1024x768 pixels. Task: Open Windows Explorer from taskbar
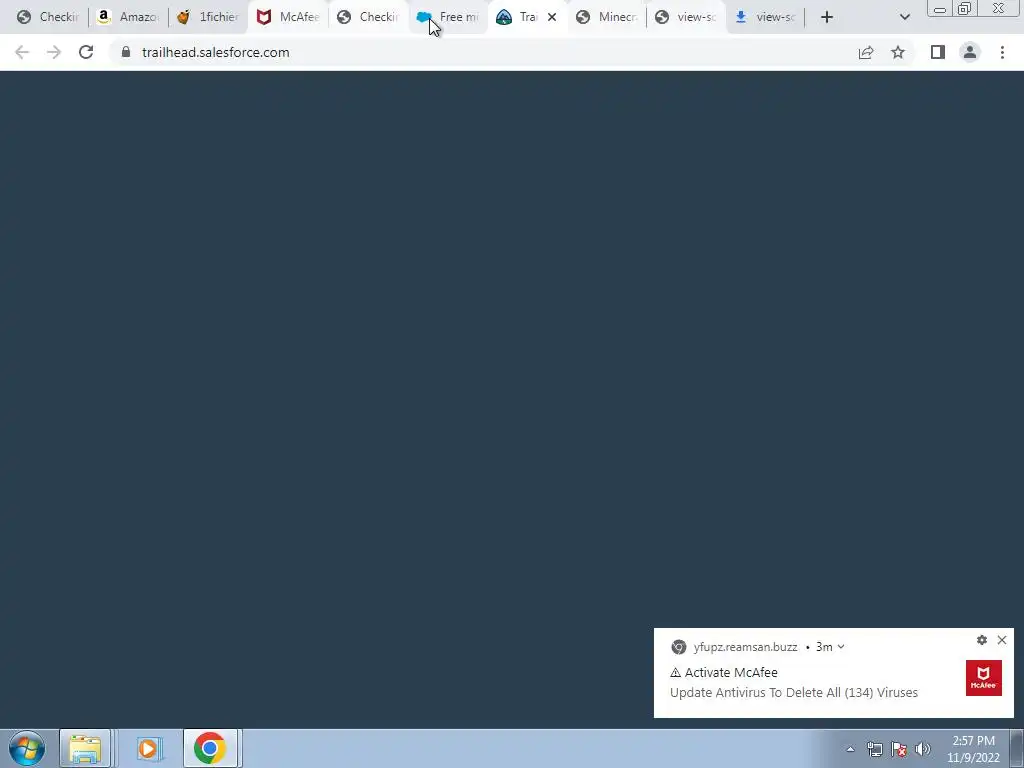86,748
